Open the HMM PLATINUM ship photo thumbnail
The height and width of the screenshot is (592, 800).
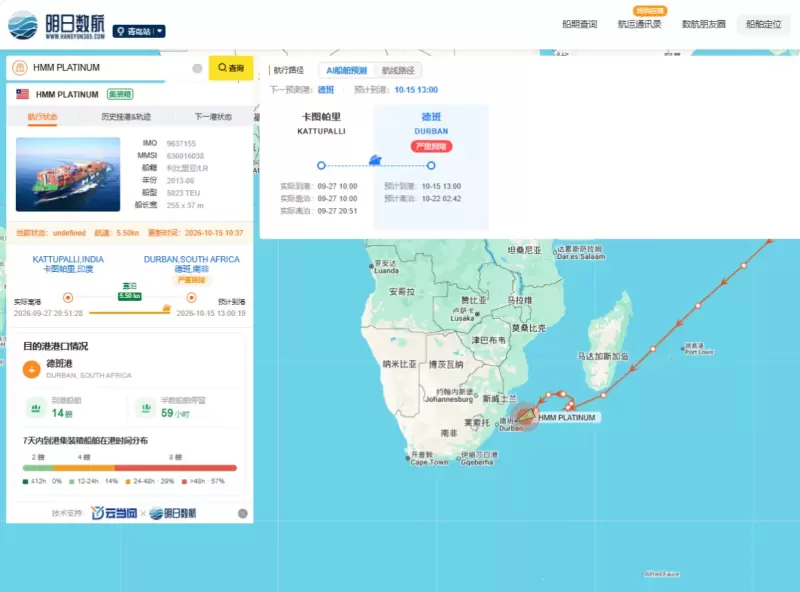click(x=68, y=174)
